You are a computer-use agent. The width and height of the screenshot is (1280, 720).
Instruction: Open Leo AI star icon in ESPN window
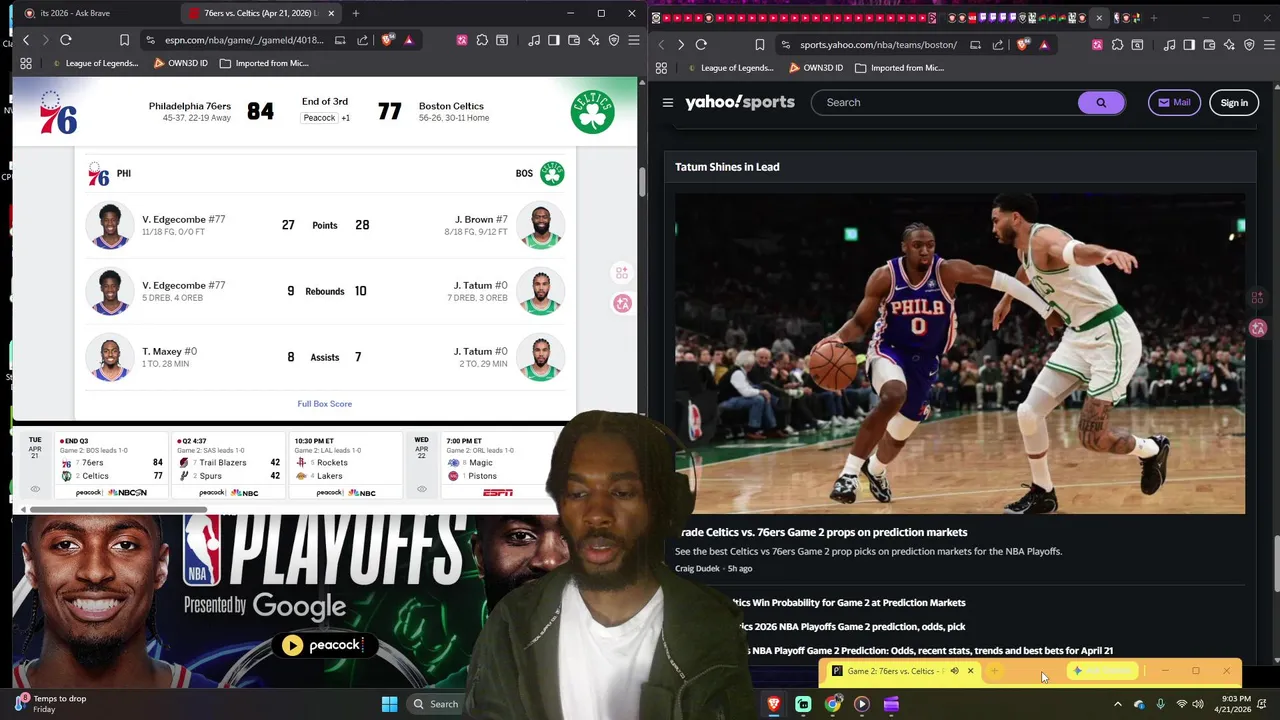click(x=594, y=40)
